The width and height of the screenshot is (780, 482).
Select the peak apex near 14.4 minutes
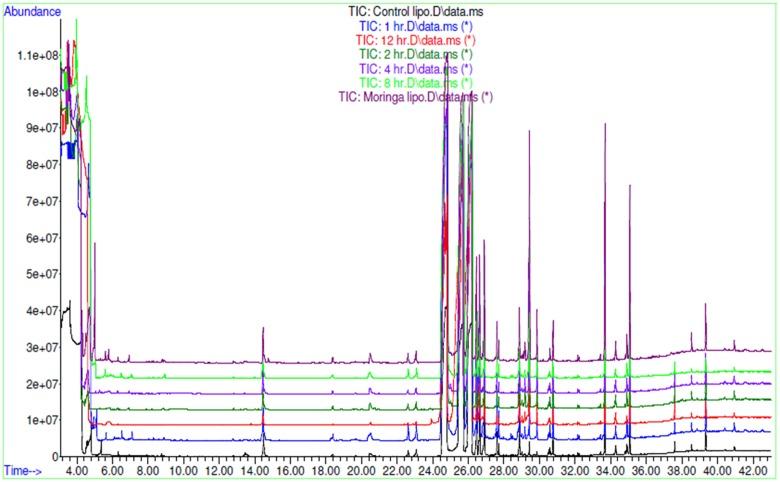pos(263,328)
